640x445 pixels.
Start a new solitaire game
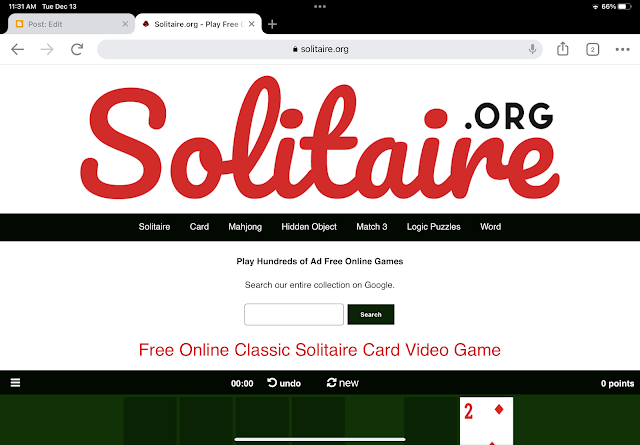(342, 383)
